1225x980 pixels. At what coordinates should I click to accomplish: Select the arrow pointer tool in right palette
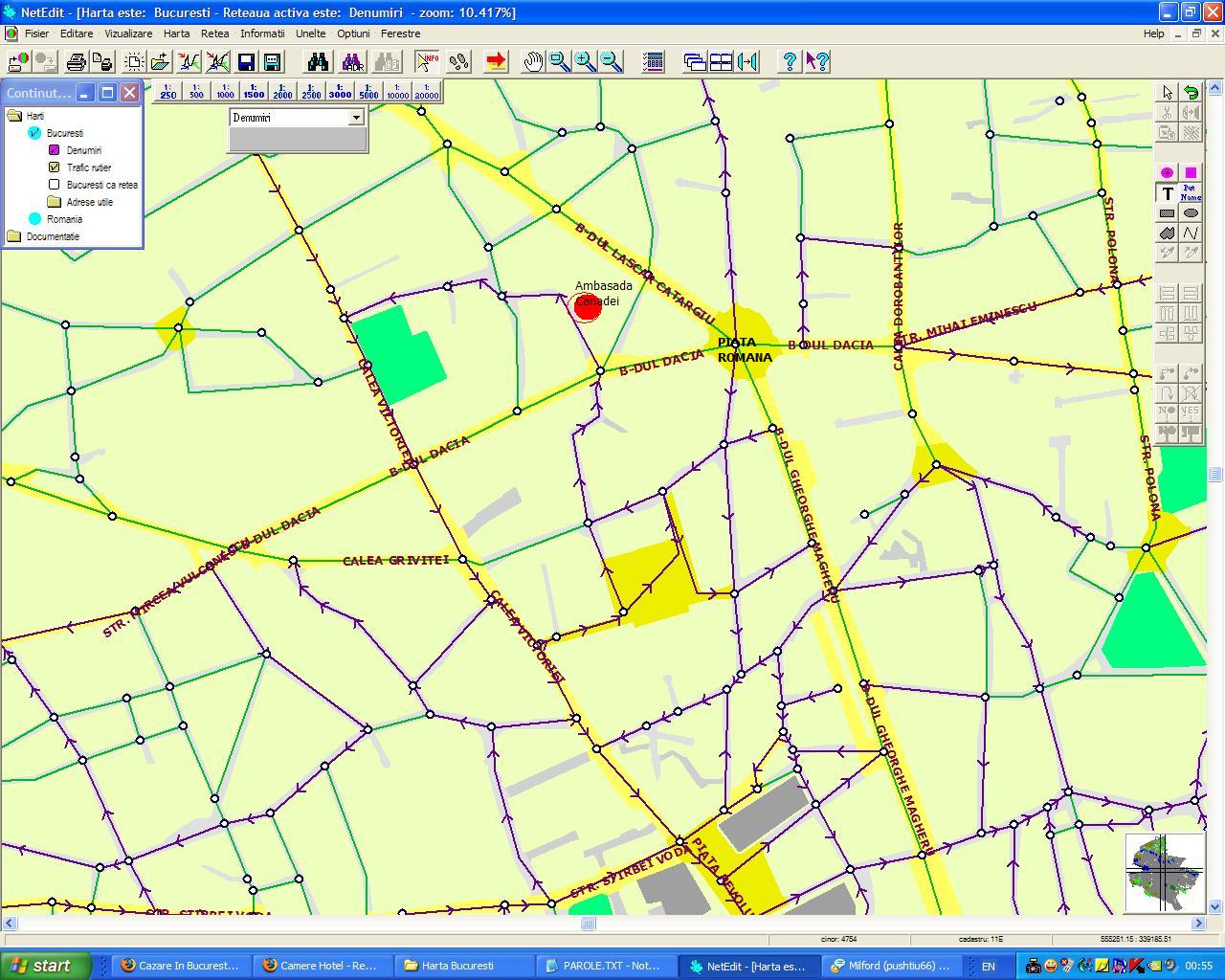pos(1167,93)
